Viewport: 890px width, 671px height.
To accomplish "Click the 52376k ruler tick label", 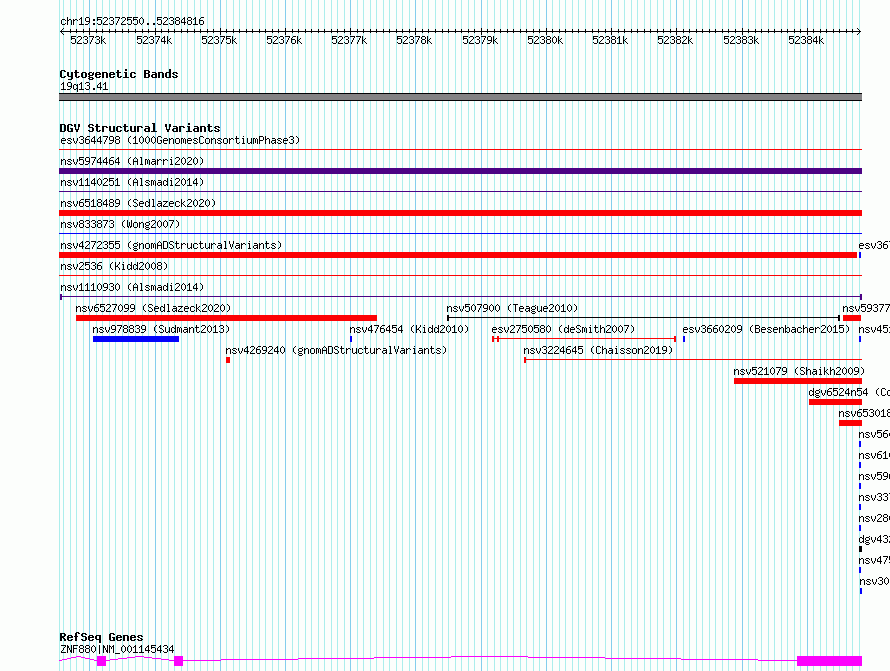I will coord(284,40).
